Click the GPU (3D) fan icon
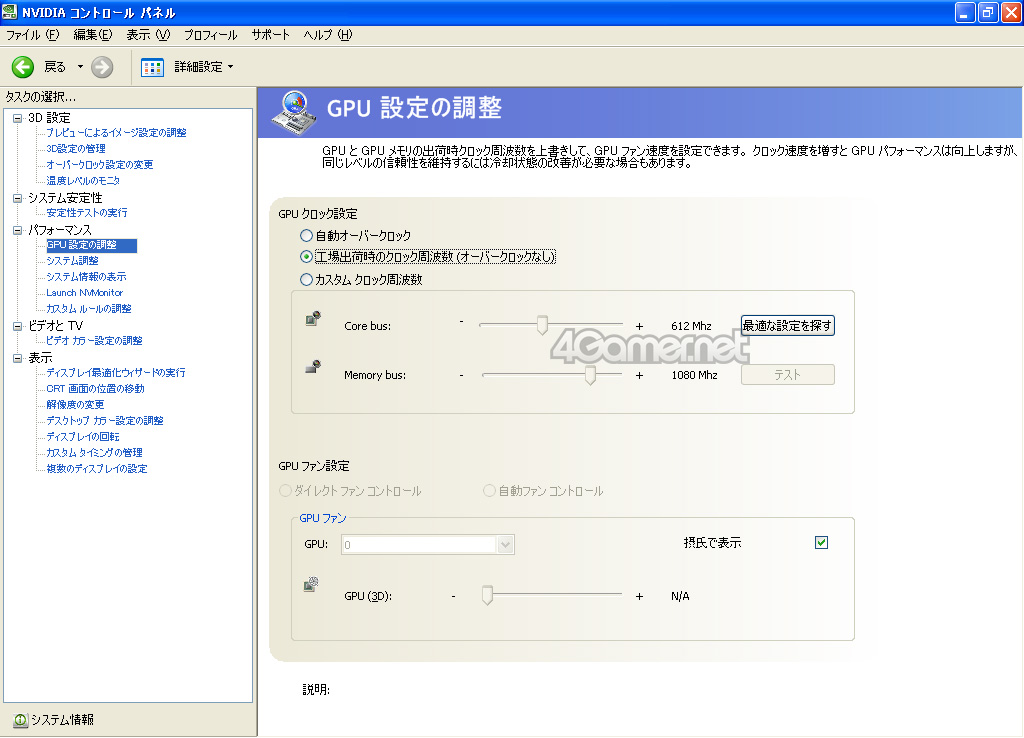The image size is (1024, 738). coord(312,585)
